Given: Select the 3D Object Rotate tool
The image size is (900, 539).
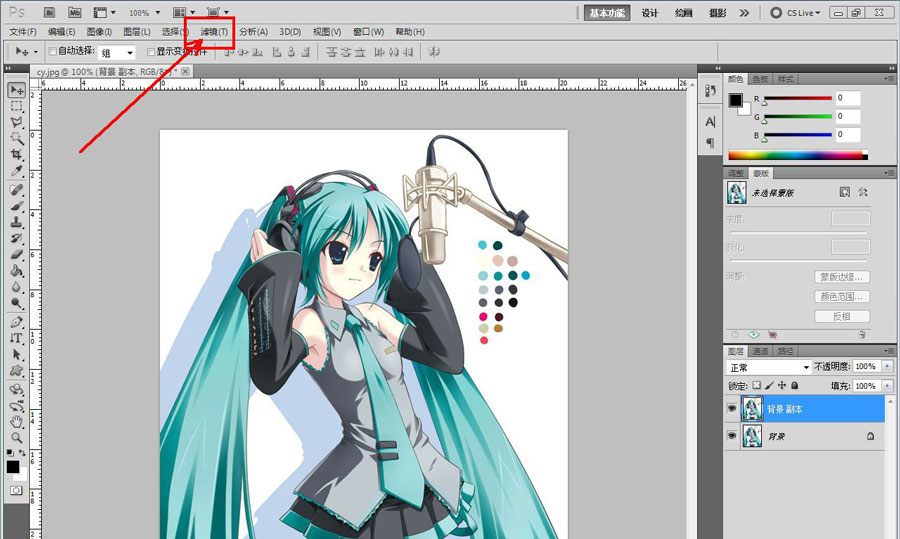Looking at the screenshot, I should click(x=16, y=390).
